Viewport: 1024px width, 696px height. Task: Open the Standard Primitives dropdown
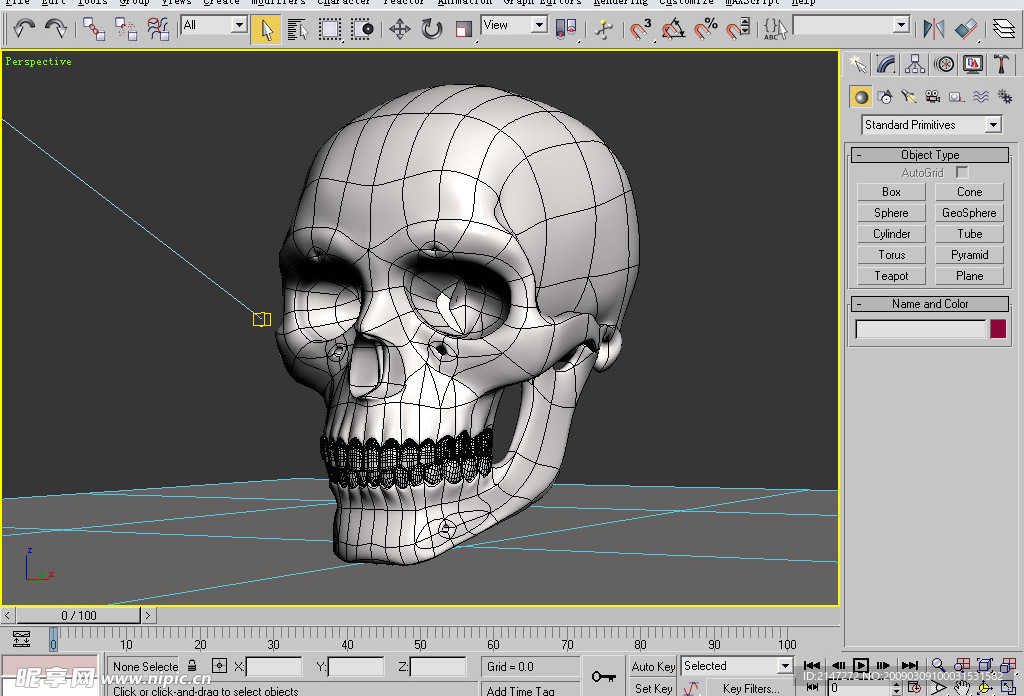(x=931, y=125)
